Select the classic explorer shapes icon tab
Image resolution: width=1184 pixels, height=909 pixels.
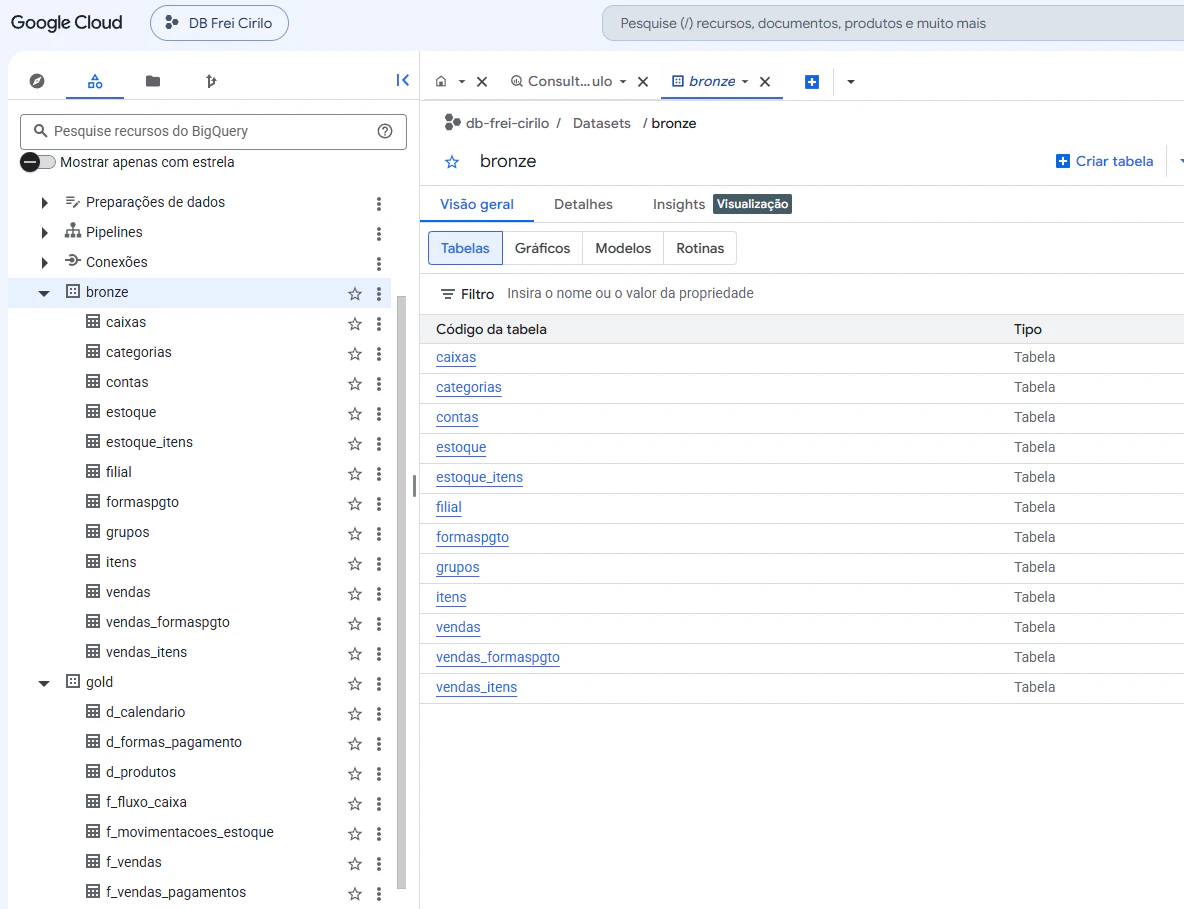click(x=95, y=81)
